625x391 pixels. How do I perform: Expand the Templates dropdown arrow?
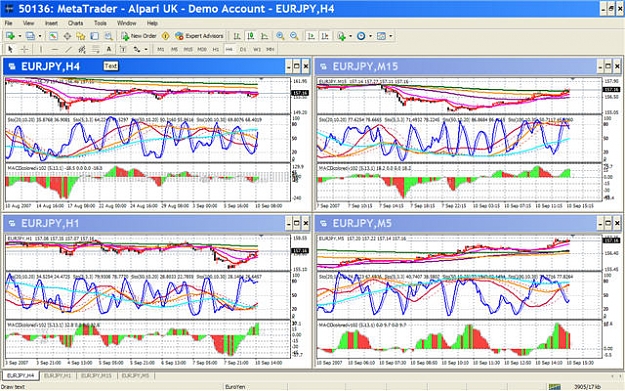pyautogui.click(x=391, y=36)
